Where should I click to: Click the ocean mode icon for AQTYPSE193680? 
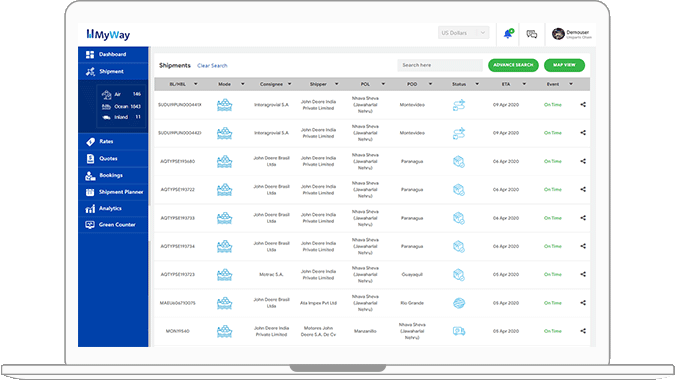coord(224,161)
